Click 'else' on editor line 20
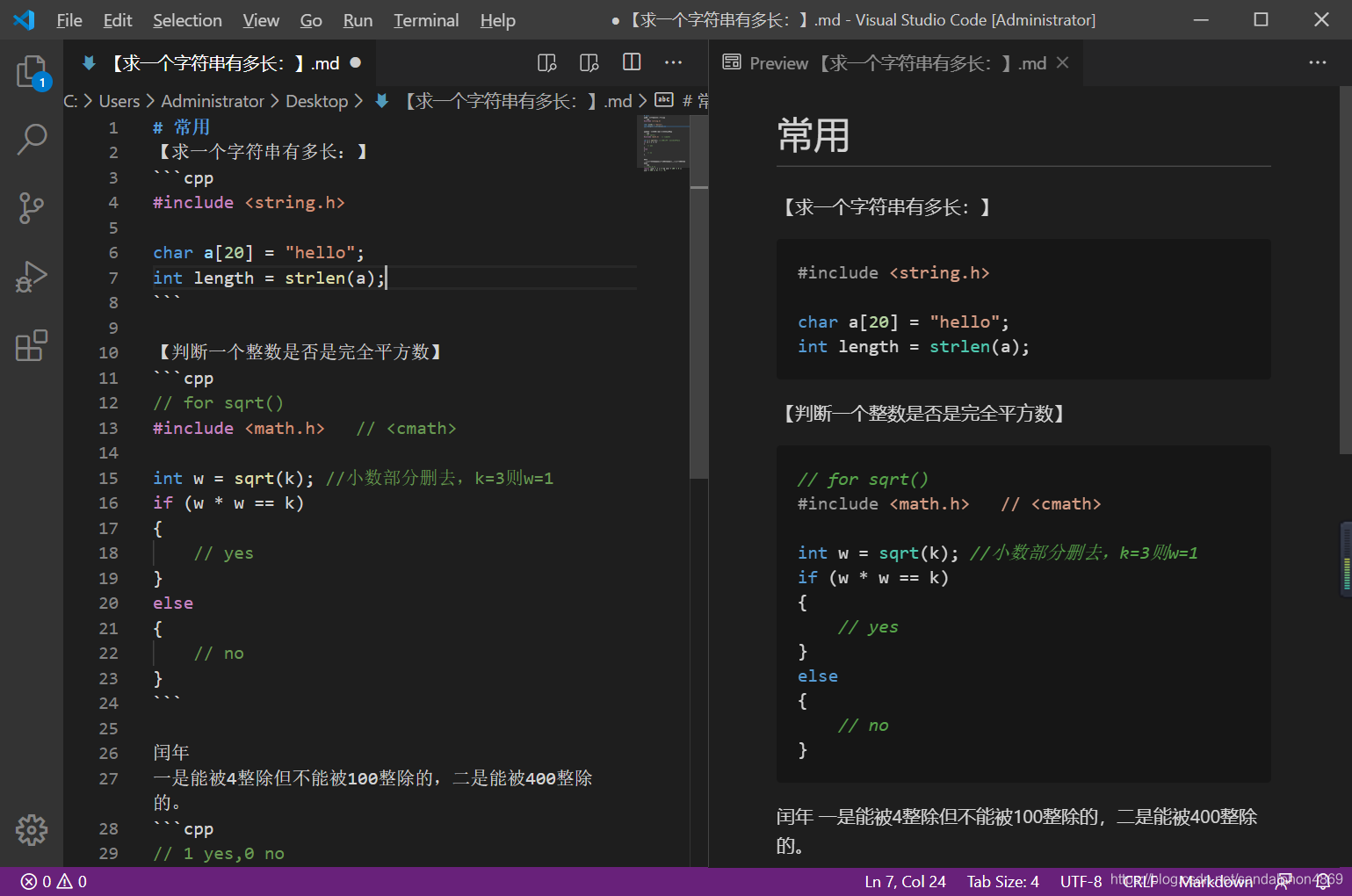Viewport: 1352px width, 896px height. tap(173, 603)
